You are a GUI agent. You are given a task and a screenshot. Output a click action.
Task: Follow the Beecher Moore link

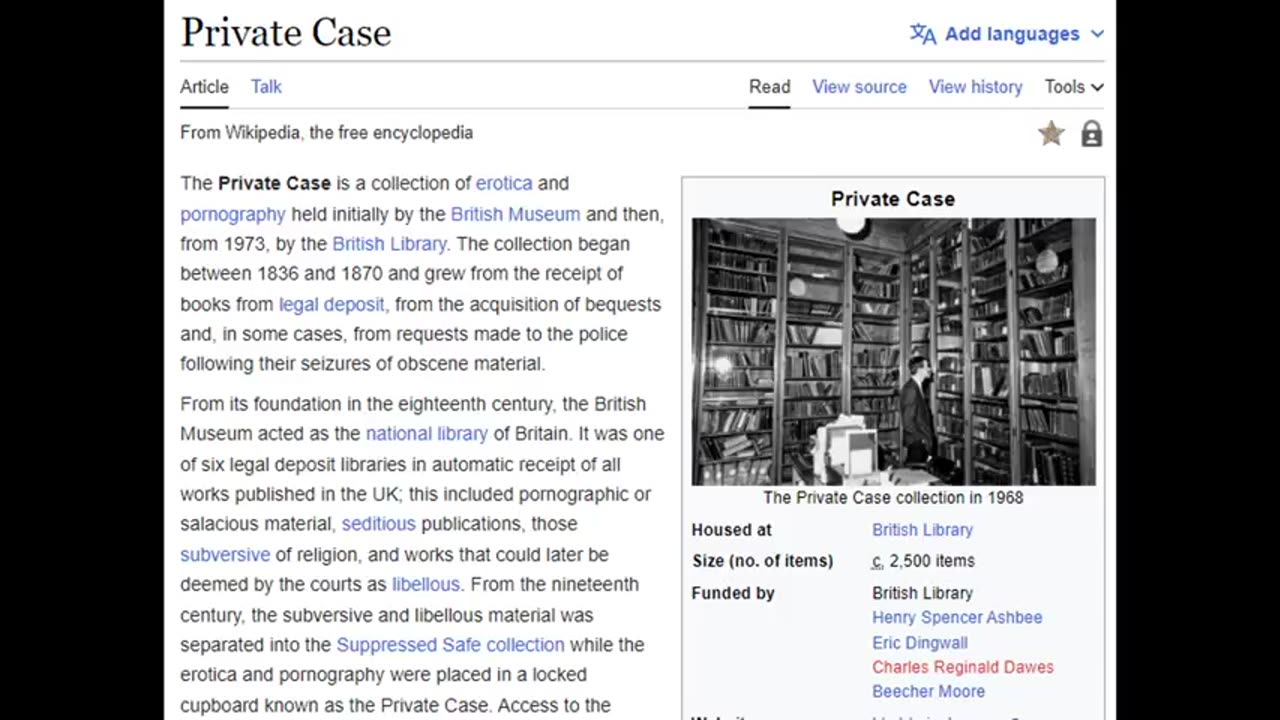pyautogui.click(x=928, y=691)
